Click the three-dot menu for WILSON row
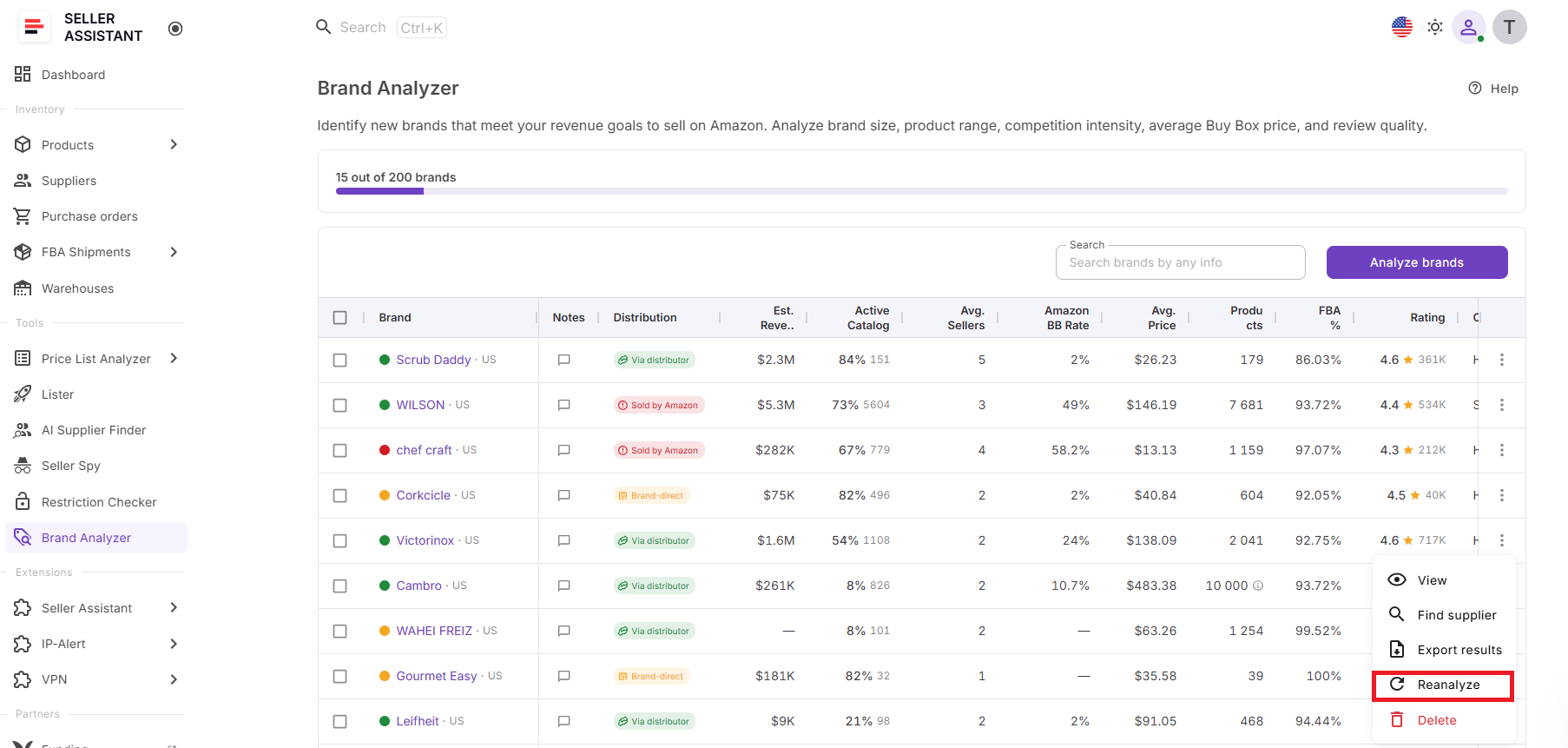The image size is (1568, 748). point(1501,405)
